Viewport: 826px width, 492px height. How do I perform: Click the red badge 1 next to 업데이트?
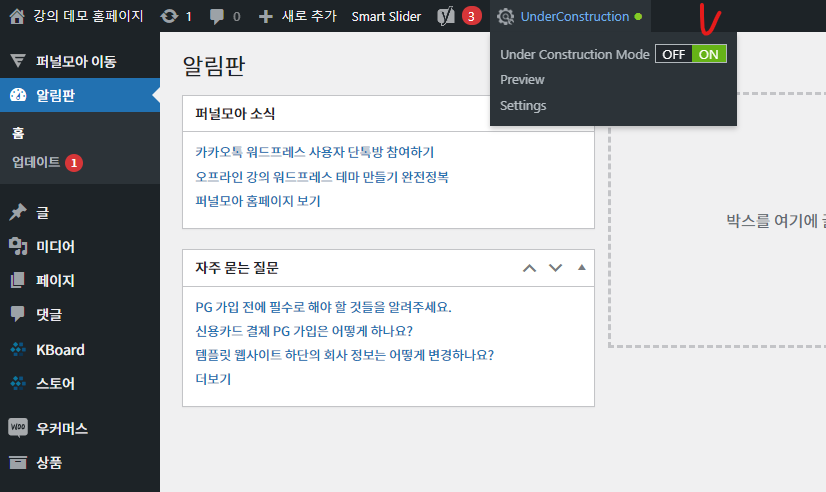74,163
